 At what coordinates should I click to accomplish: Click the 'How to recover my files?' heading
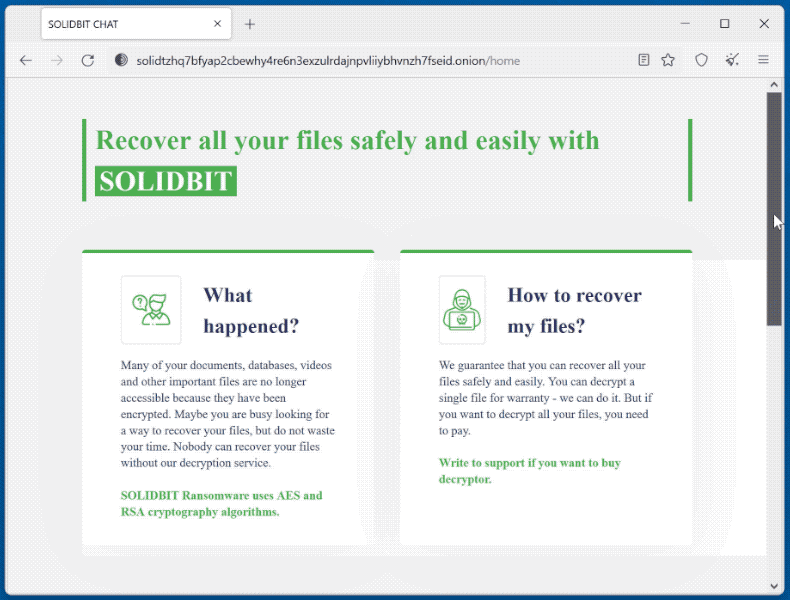[574, 310]
